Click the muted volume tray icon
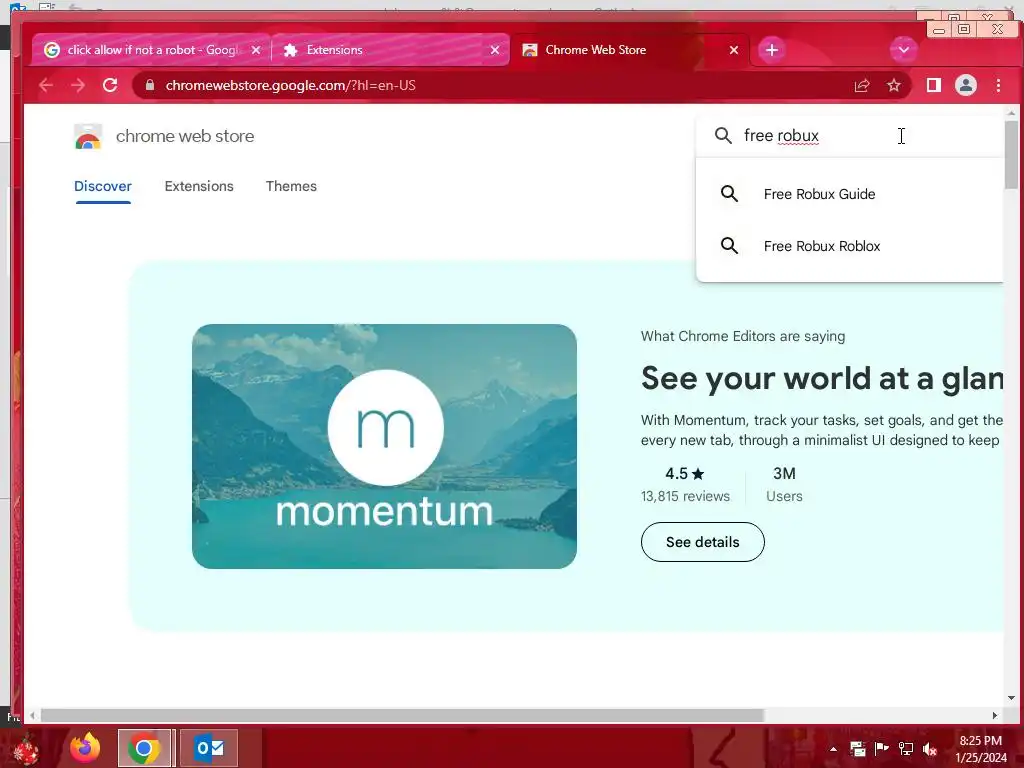 pyautogui.click(x=930, y=749)
